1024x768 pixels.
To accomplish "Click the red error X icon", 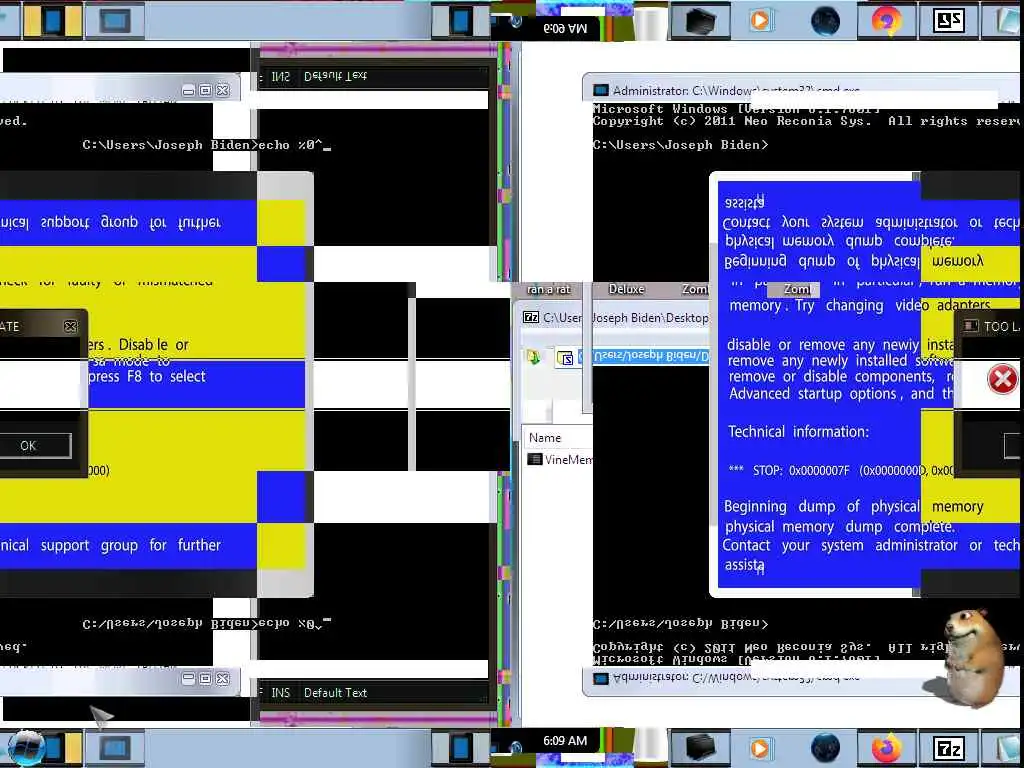I will tap(1002, 379).
